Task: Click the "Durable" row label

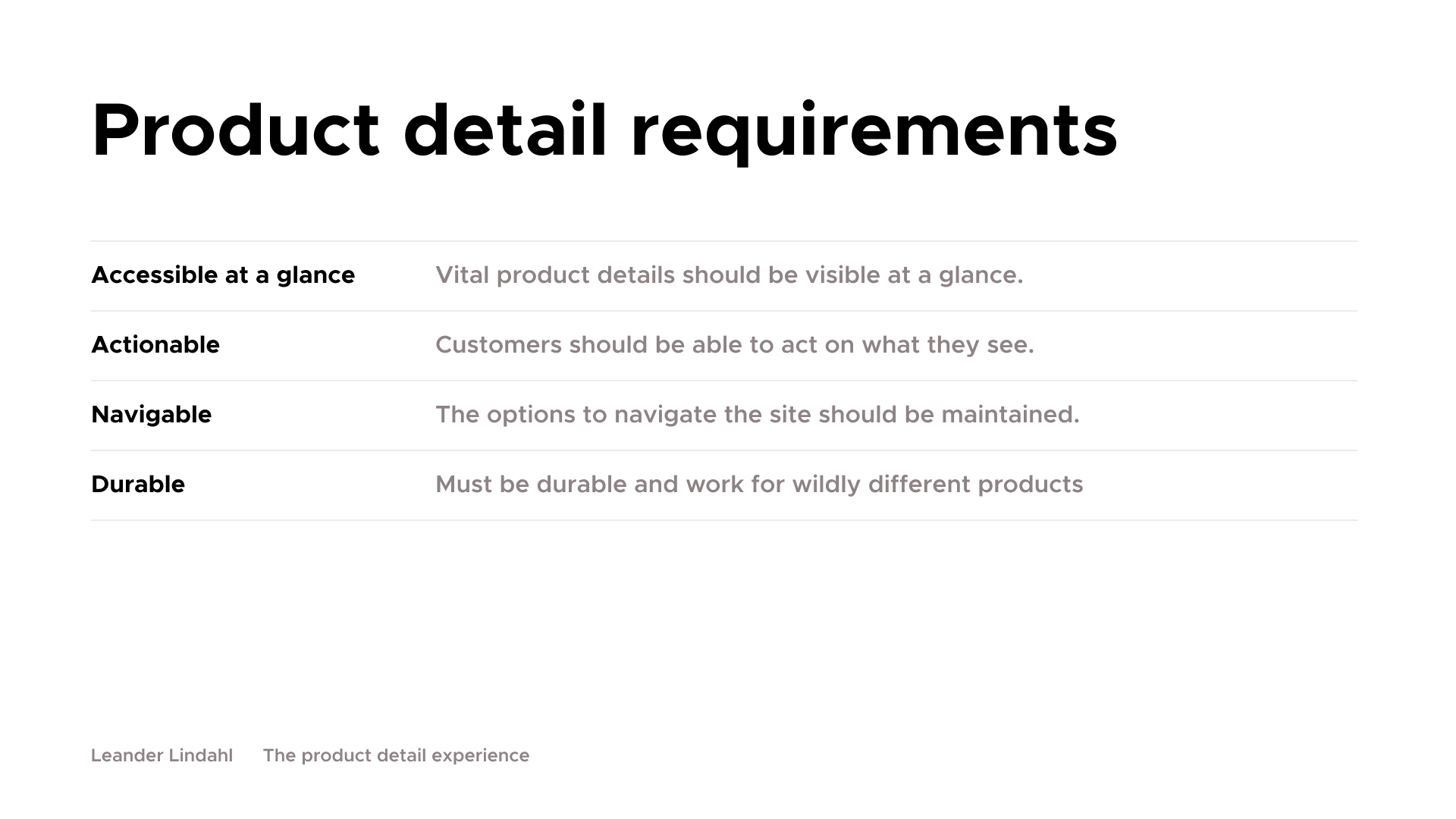Action: coord(138,485)
